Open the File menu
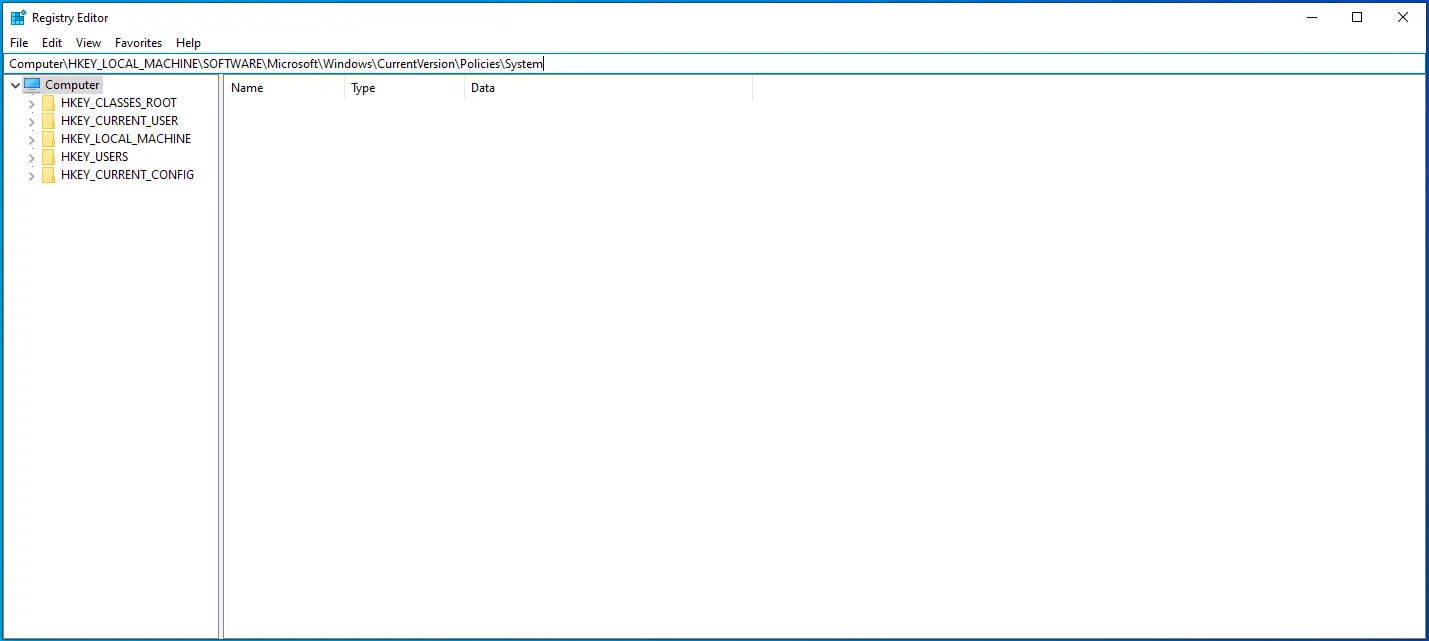Image resolution: width=1429 pixels, height=641 pixels. pyautogui.click(x=19, y=43)
